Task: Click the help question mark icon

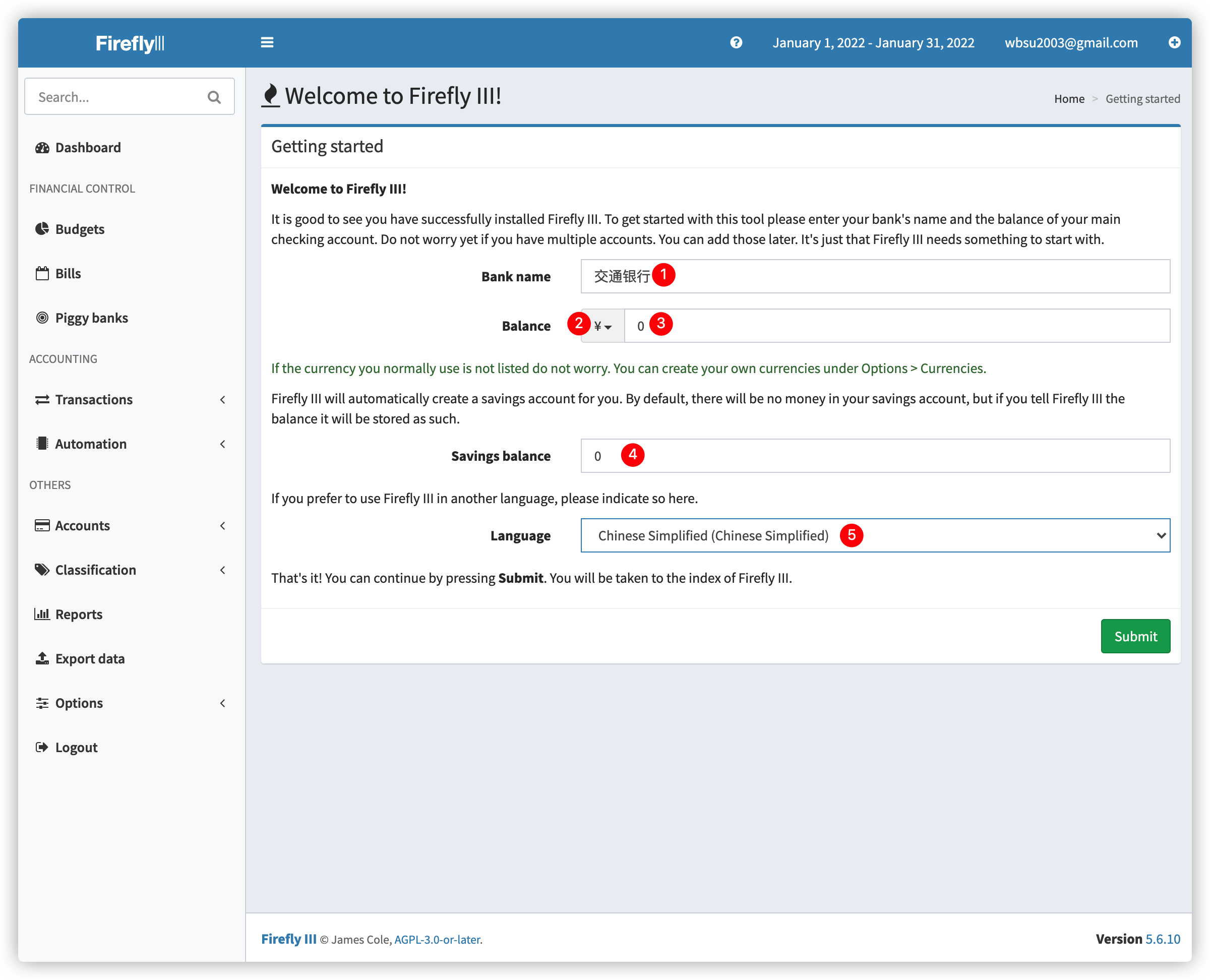Action: pos(736,43)
